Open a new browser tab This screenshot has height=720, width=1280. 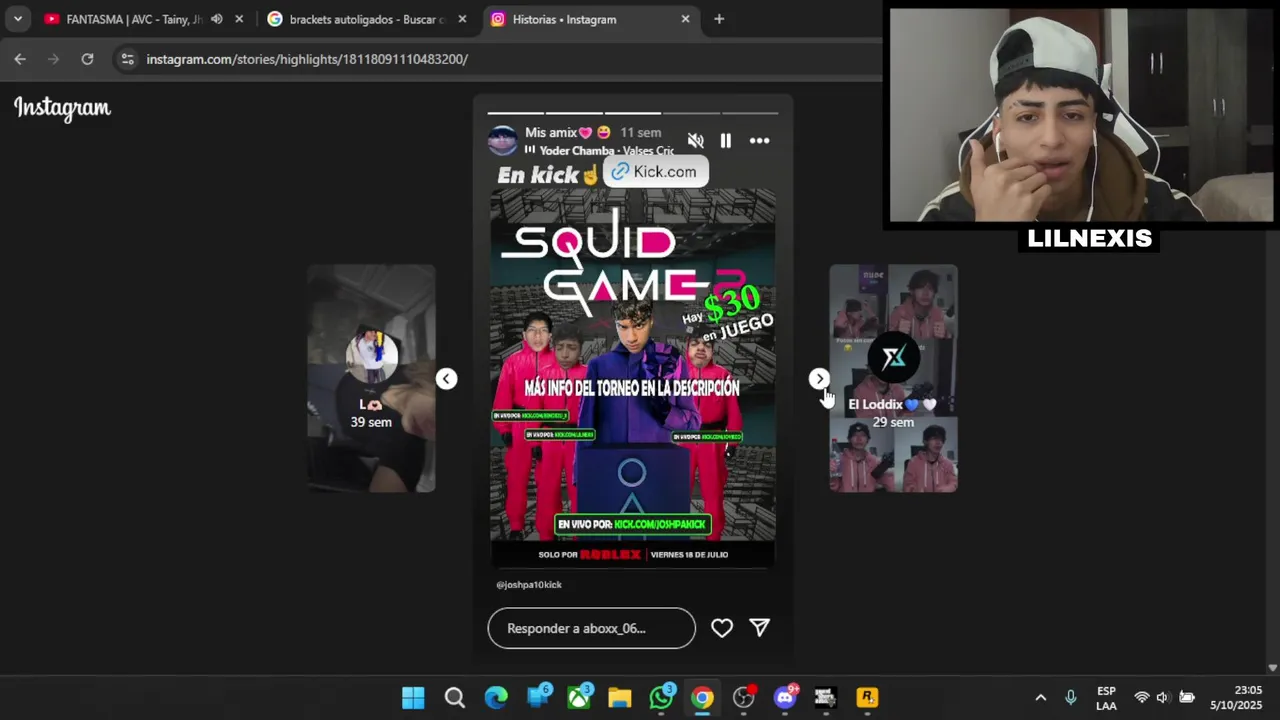pos(719,19)
